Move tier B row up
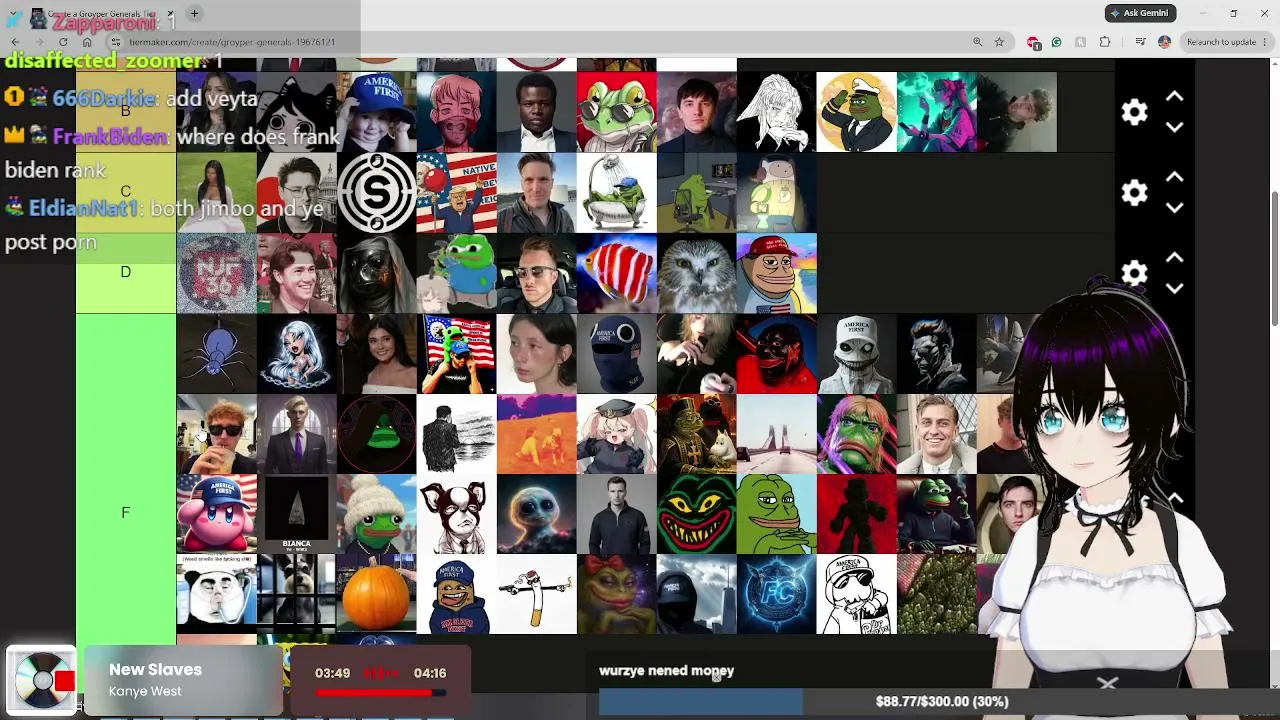Screen dimensions: 1280x720 [1175, 97]
